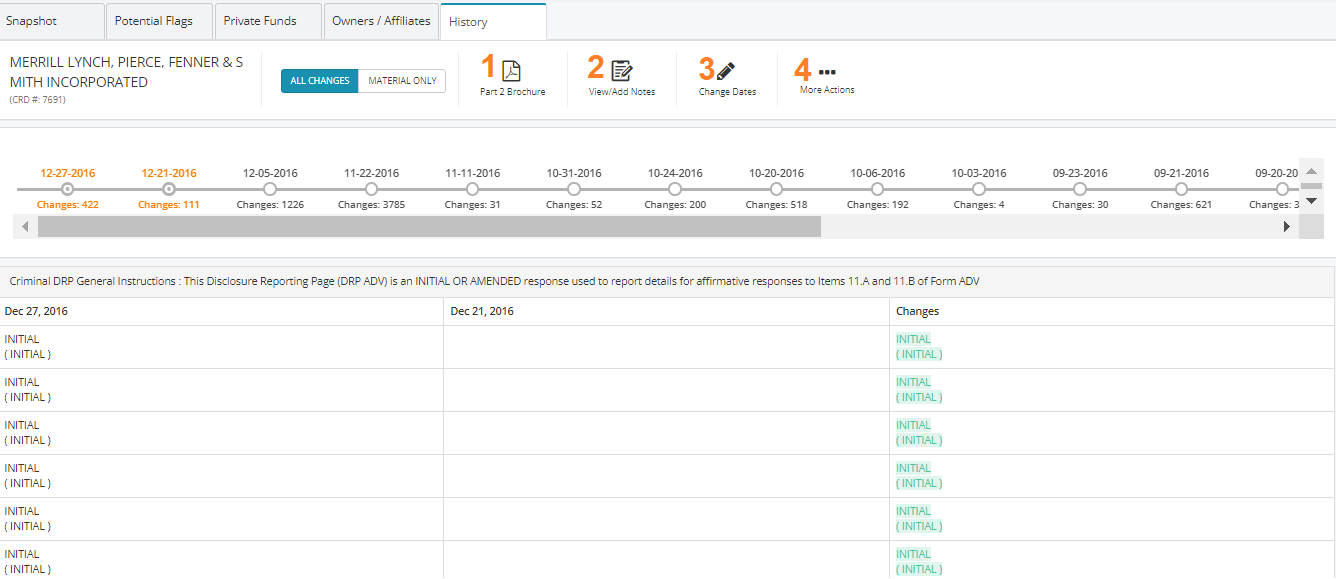The height and width of the screenshot is (579, 1336).
Task: Pick the 10-31-2016 timeline point
Action: tap(574, 189)
